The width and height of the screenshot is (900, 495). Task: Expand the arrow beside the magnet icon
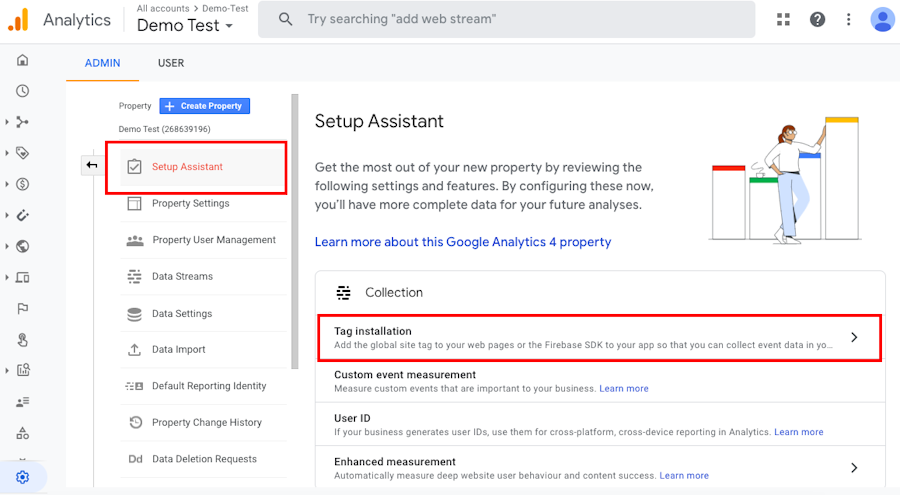tap(6, 215)
